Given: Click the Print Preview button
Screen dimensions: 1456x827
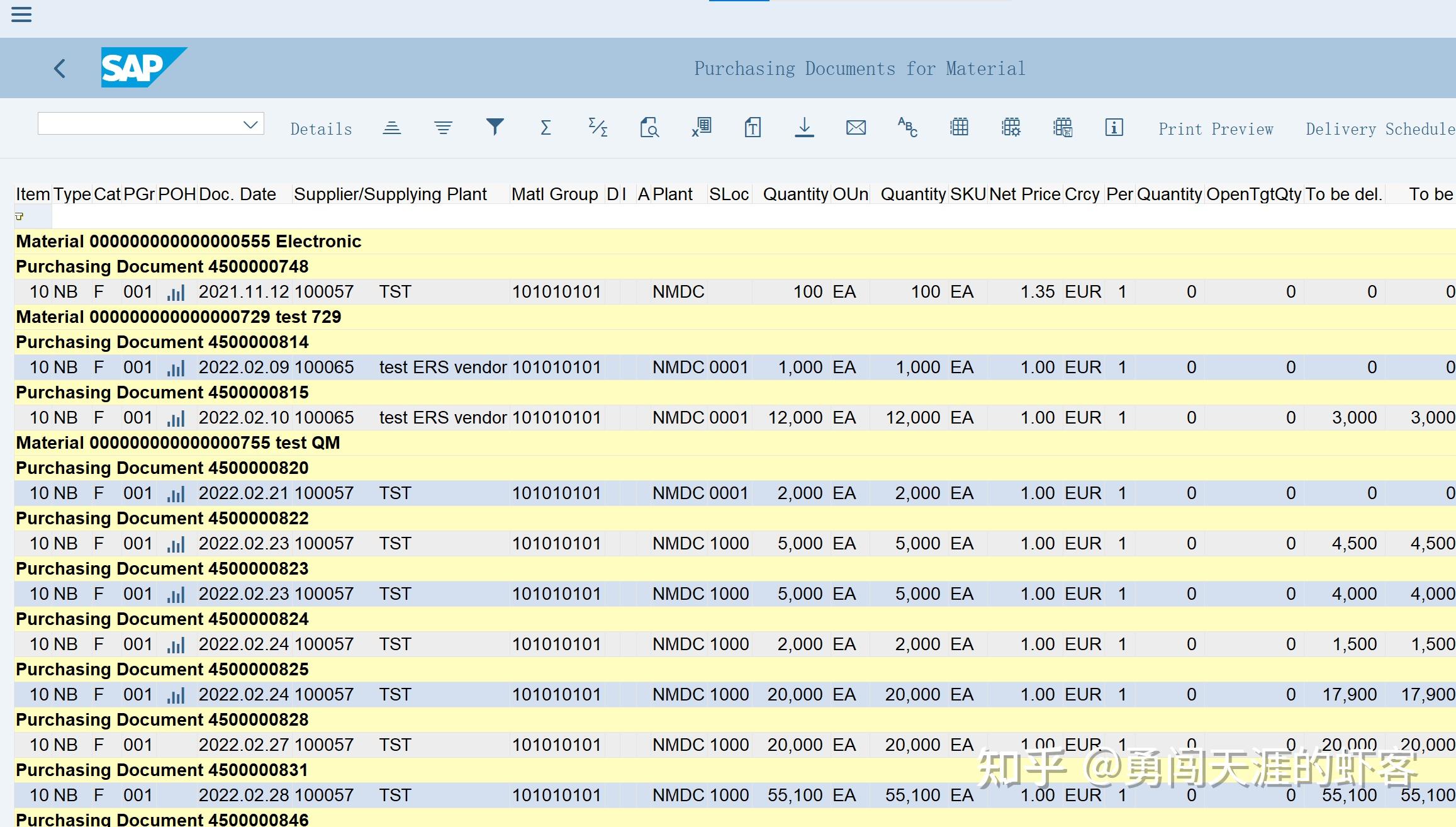Looking at the screenshot, I should (1216, 129).
